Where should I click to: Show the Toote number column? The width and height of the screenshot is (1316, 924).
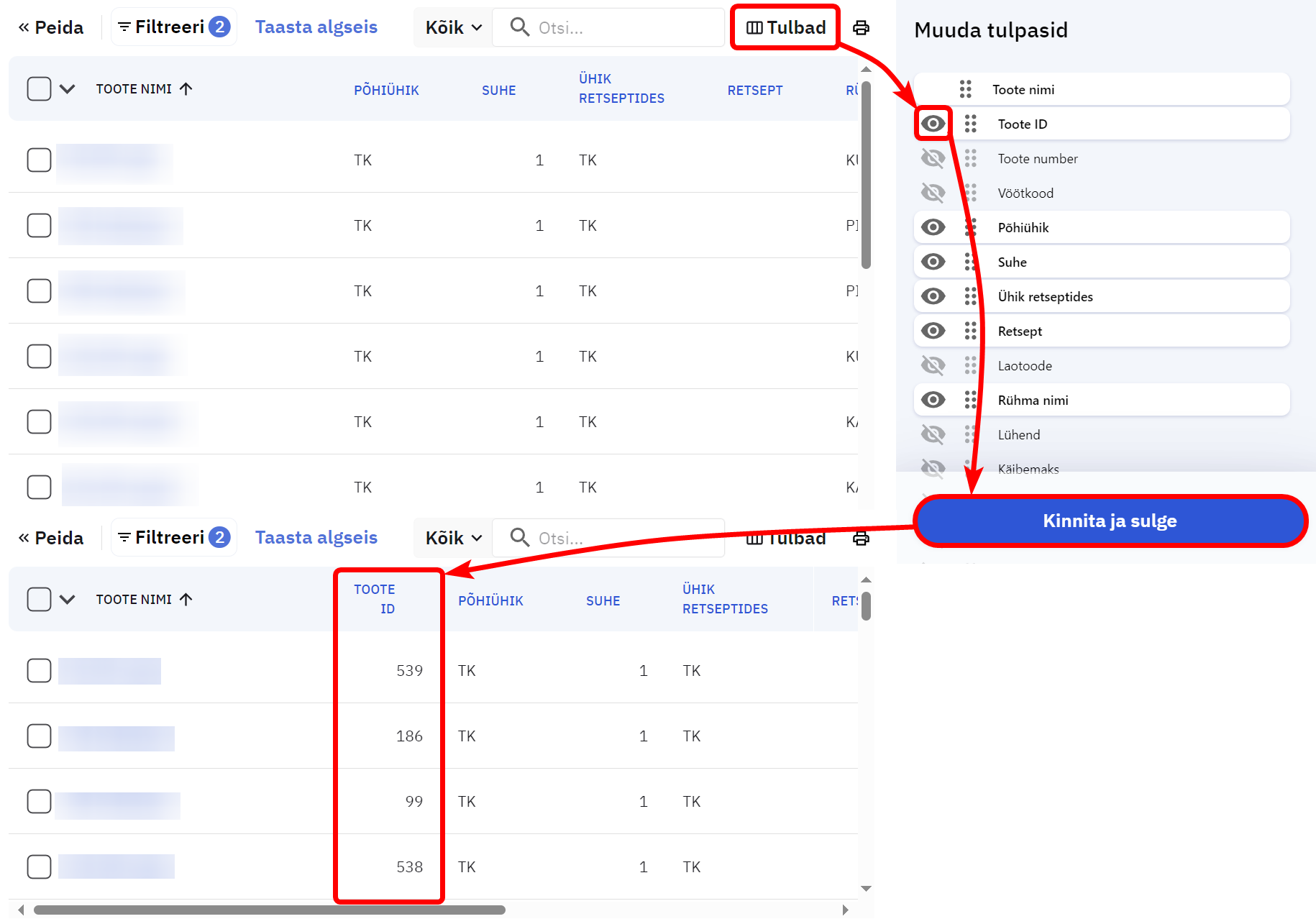pos(933,158)
